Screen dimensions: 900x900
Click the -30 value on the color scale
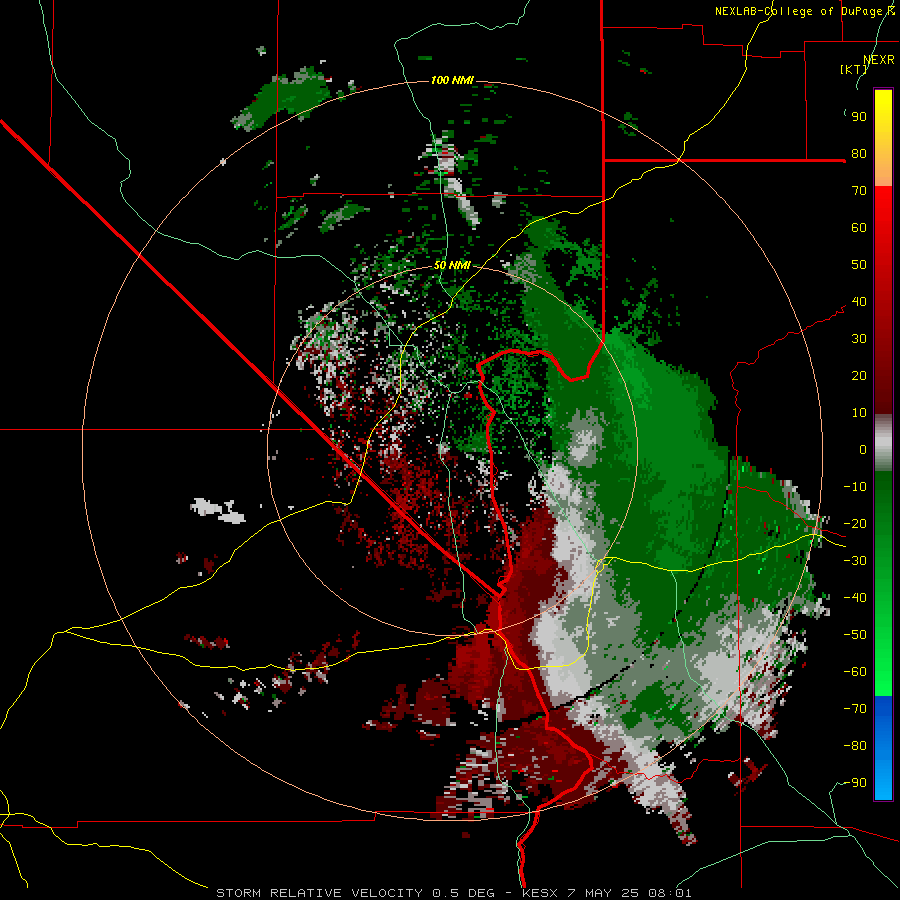point(855,561)
